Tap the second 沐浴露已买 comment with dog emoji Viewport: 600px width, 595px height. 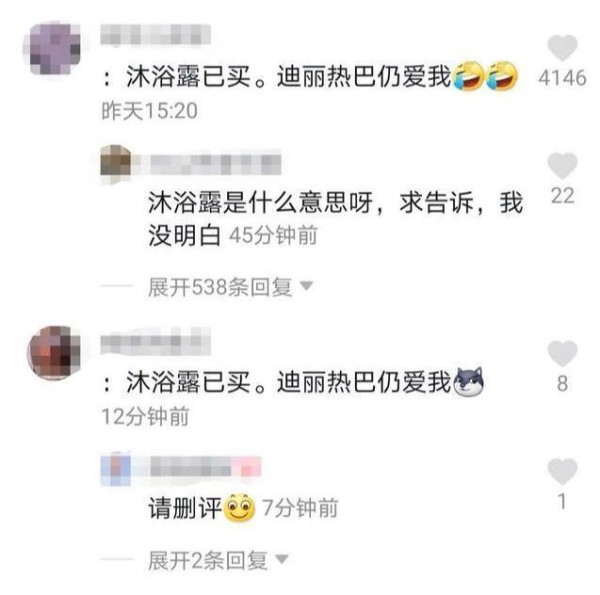293,382
